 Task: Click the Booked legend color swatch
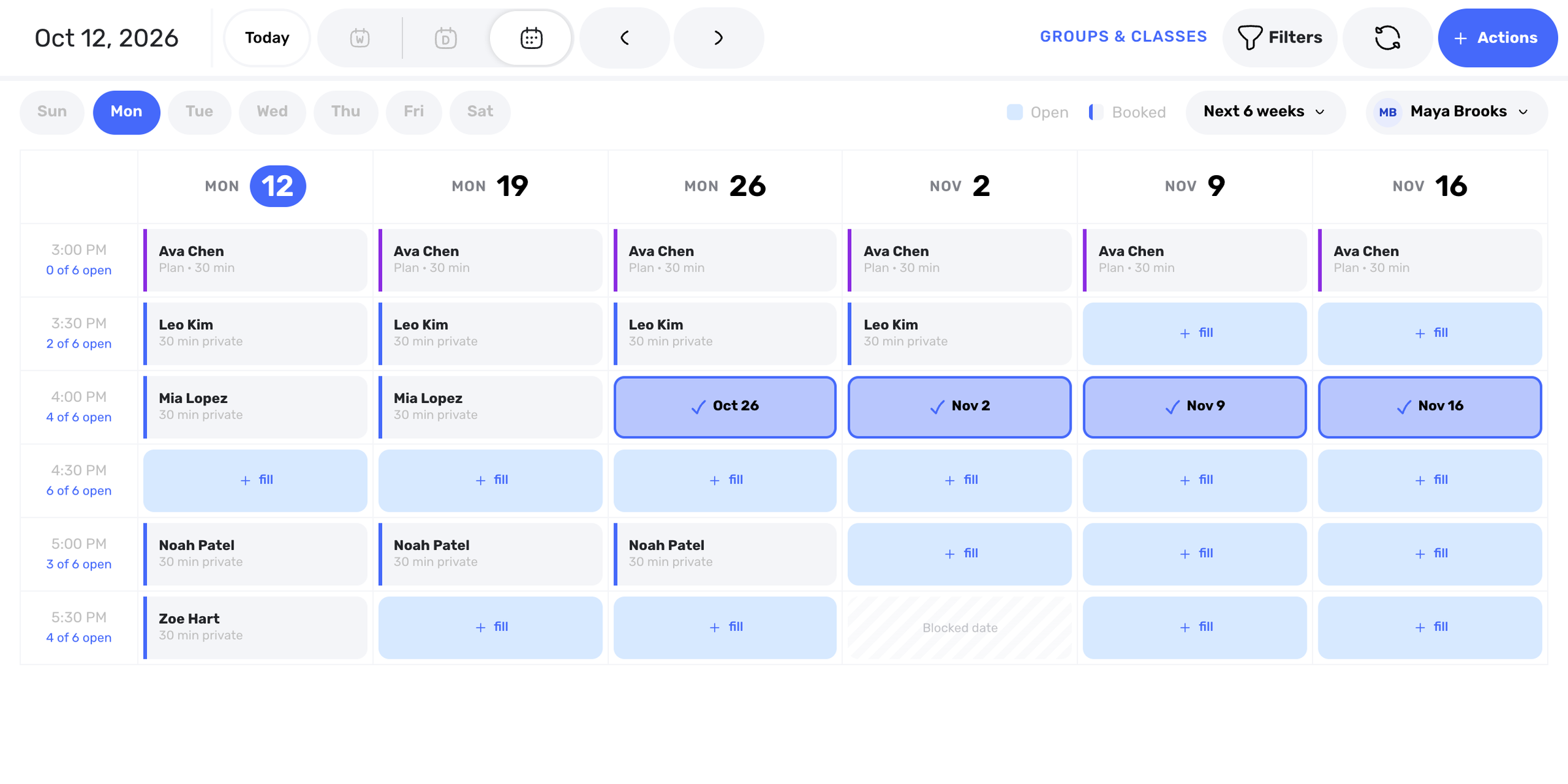click(x=1096, y=112)
